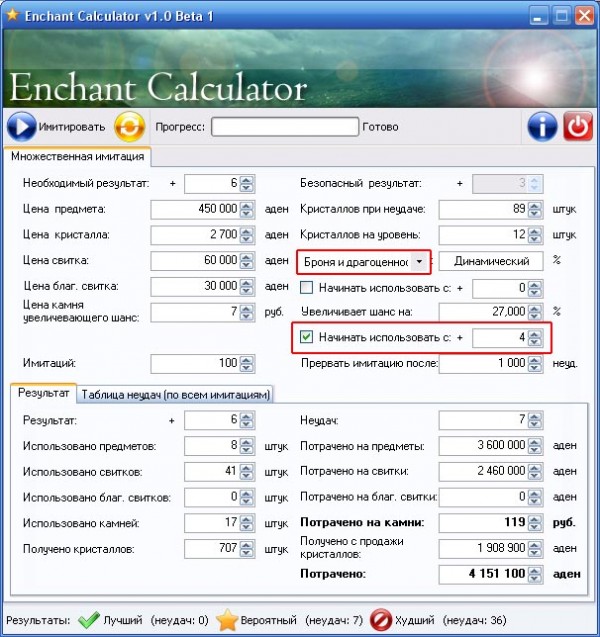
Task: Click spinner of checked Начинать использовать value 4
Action: tap(535, 338)
